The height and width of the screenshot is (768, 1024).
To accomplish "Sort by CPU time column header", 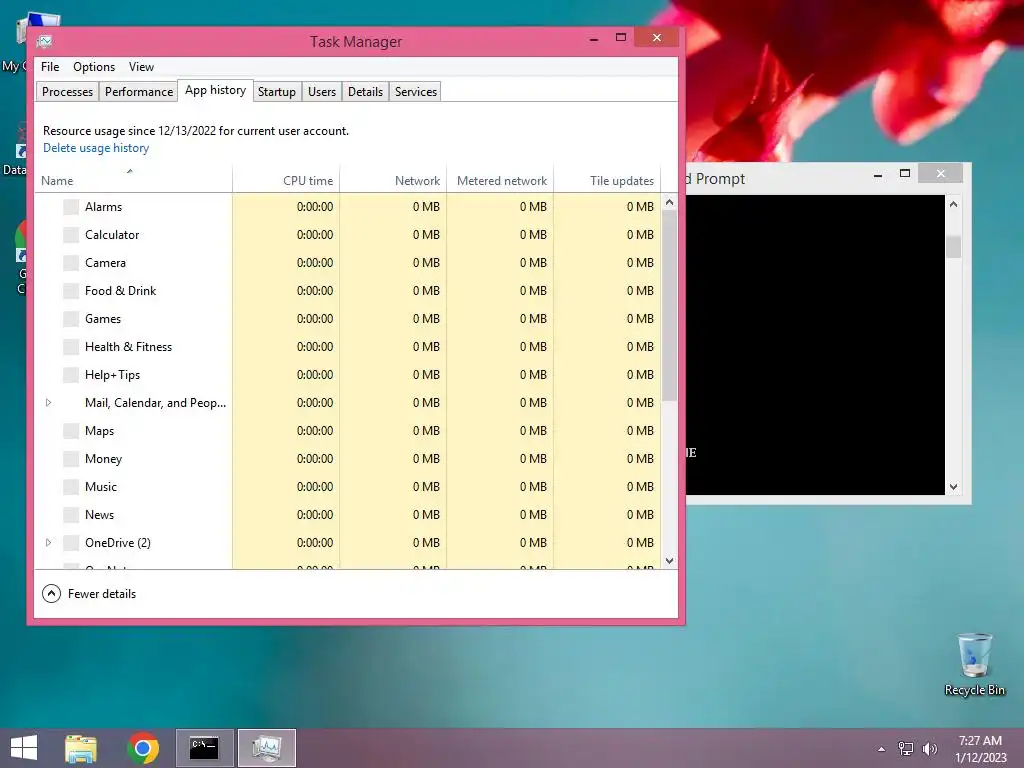I will click(x=286, y=180).
